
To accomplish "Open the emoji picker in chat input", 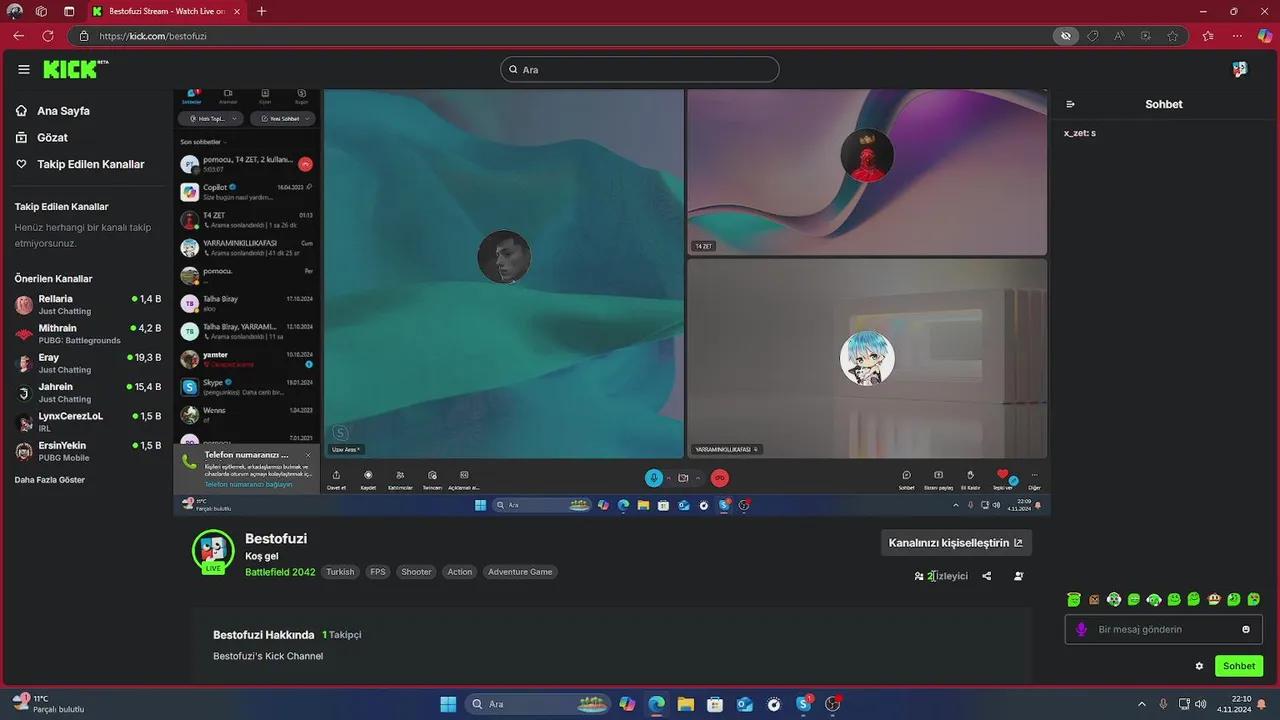I will coord(1246,629).
